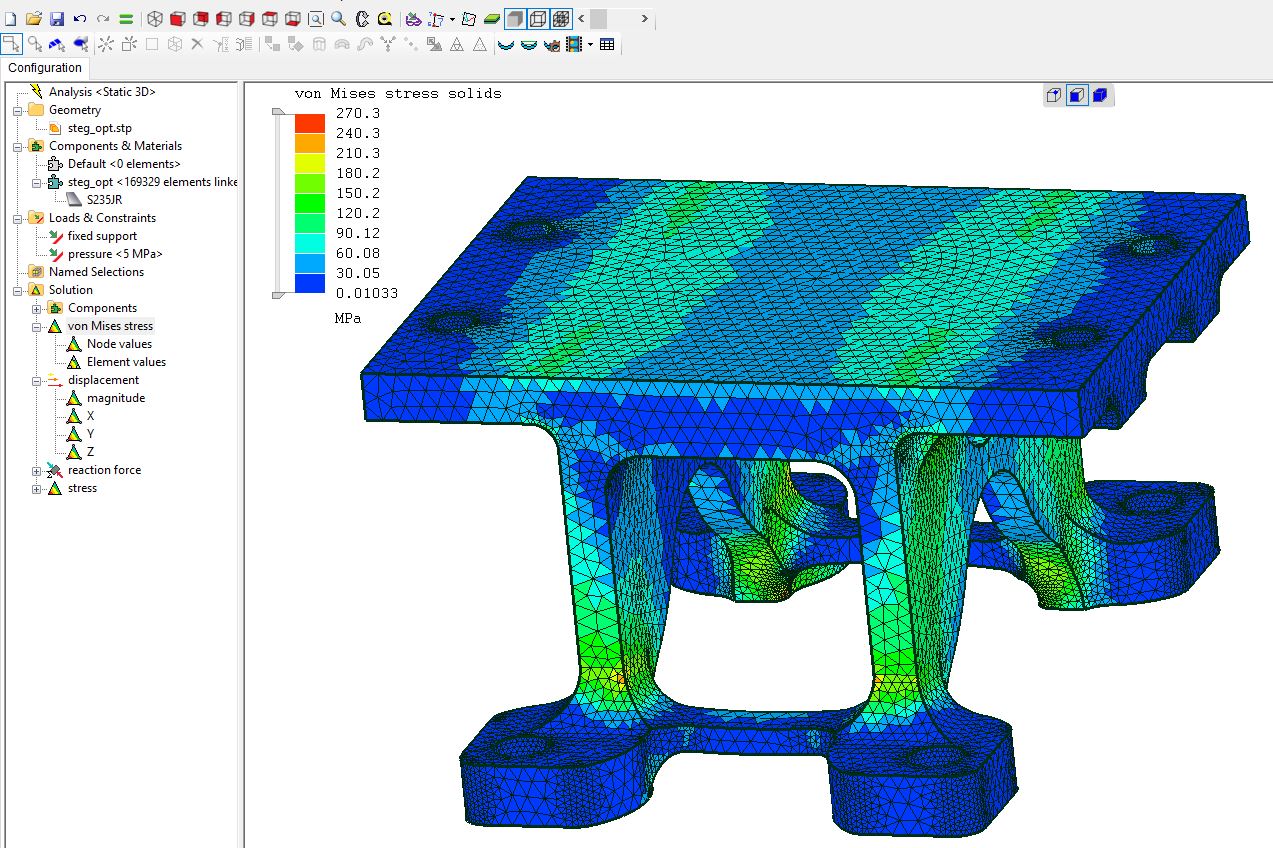Select the magnifying glass zoom tool
The image size is (1273, 848).
tap(339, 19)
